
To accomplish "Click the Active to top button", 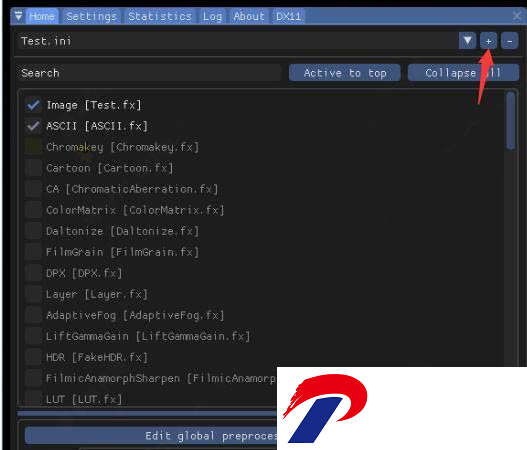I will [344, 73].
